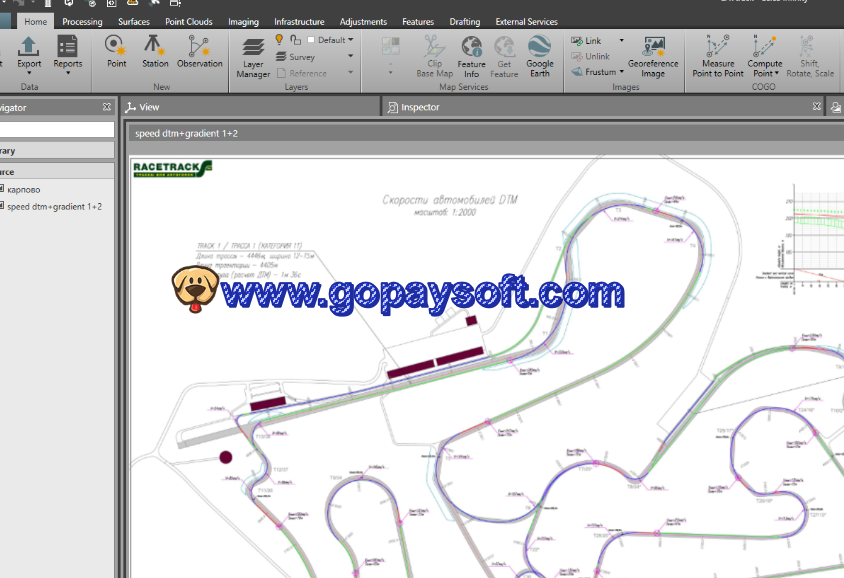
Task: Toggle the light bulb layer visibility icon
Action: coord(280,40)
